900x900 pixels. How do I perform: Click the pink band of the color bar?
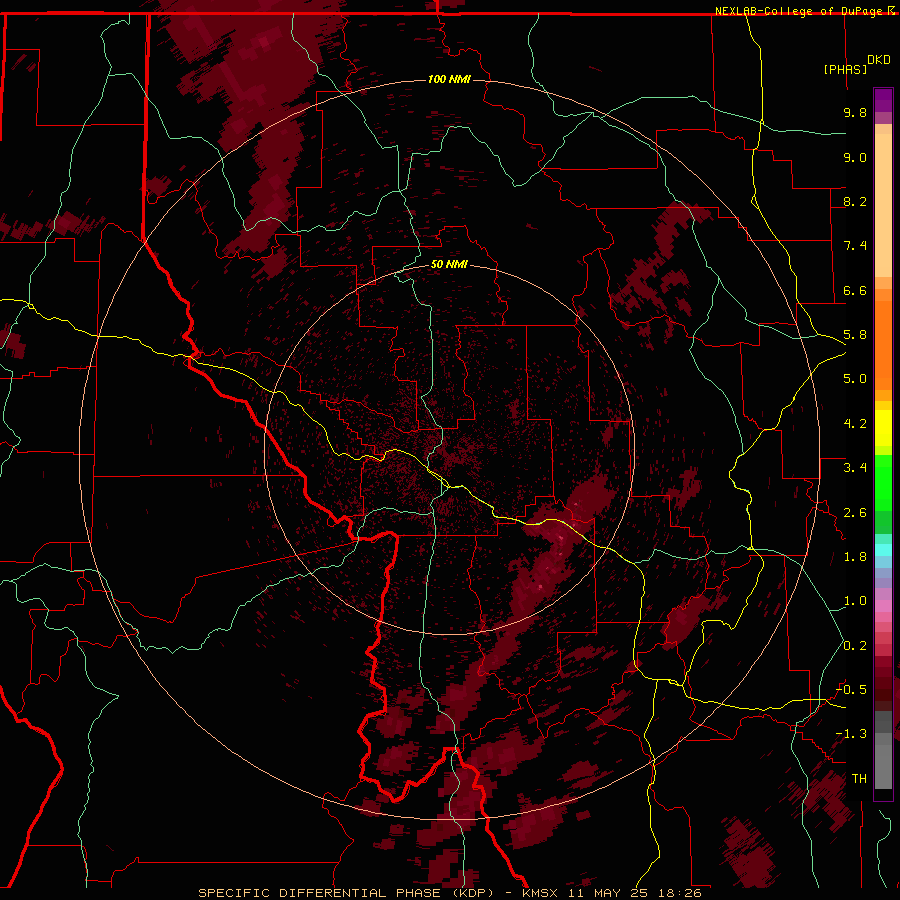tap(883, 606)
